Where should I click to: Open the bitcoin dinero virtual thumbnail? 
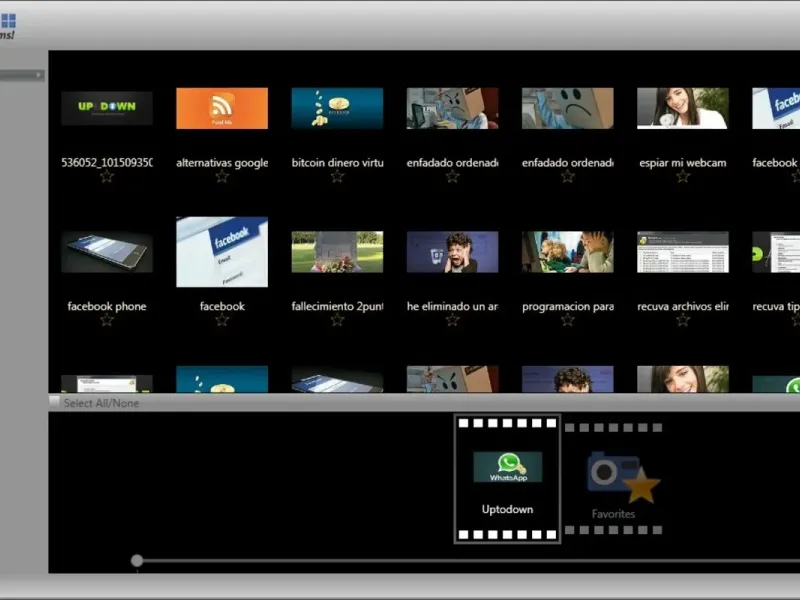coord(337,108)
